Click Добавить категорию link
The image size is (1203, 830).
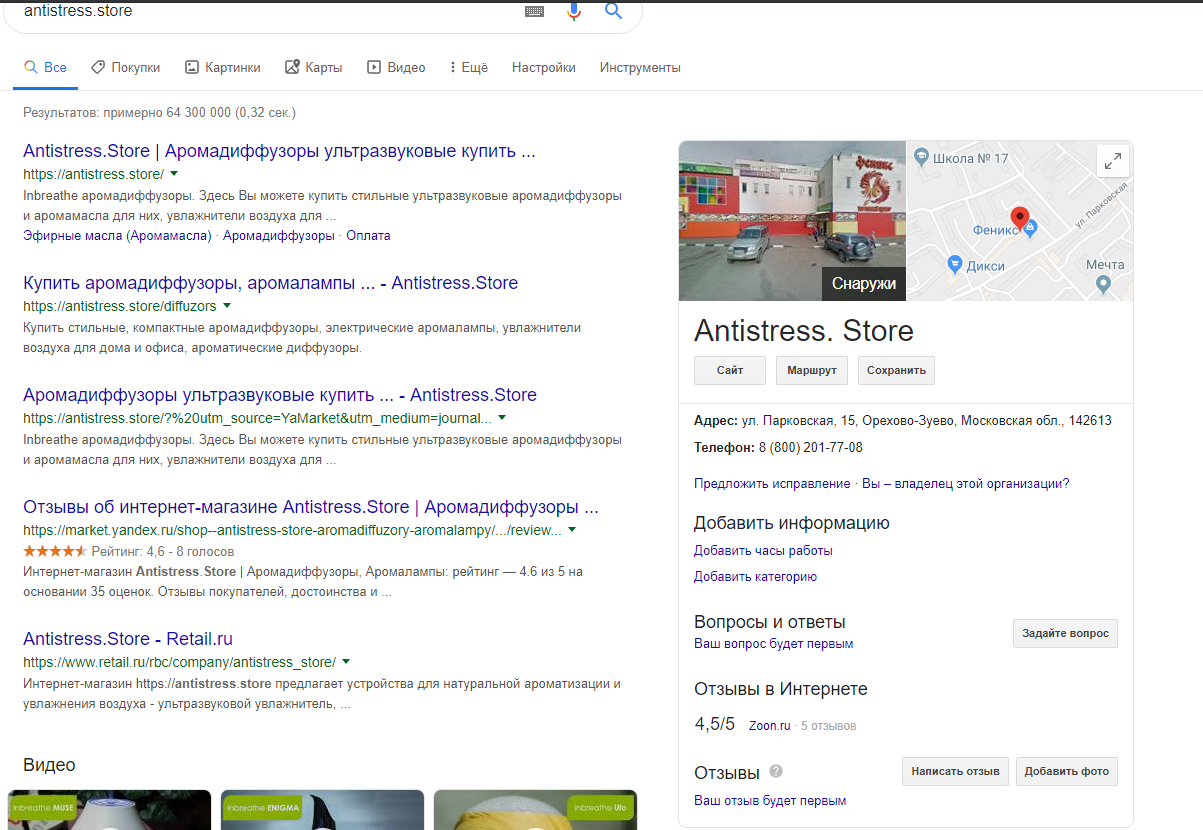(756, 577)
